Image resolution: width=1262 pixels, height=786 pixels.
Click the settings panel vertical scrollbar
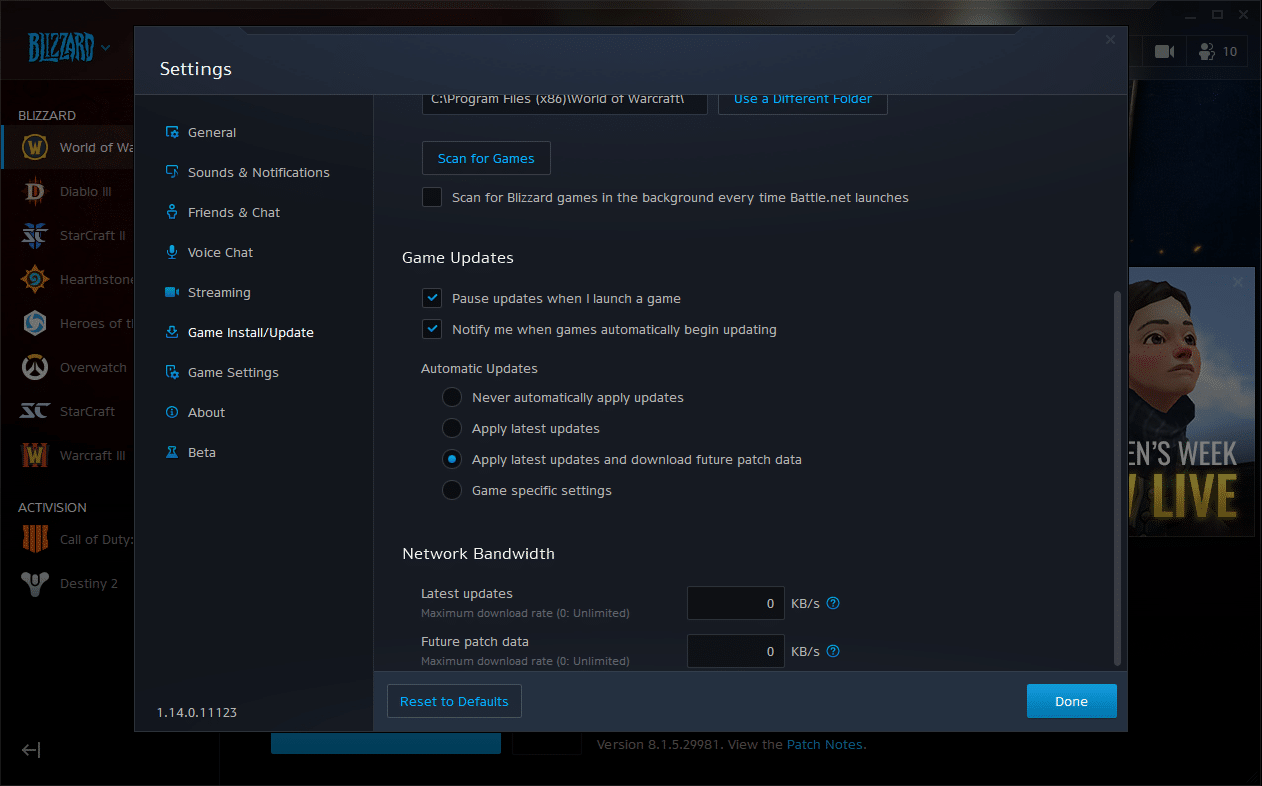pyautogui.click(x=1118, y=478)
